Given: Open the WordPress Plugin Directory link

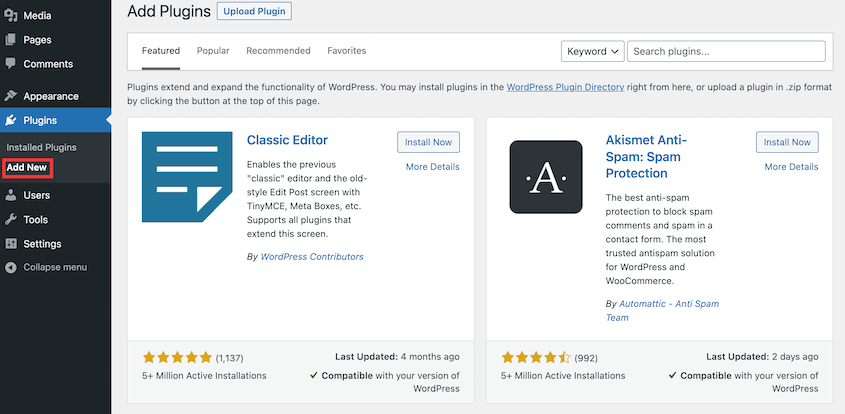Looking at the screenshot, I should (565, 87).
